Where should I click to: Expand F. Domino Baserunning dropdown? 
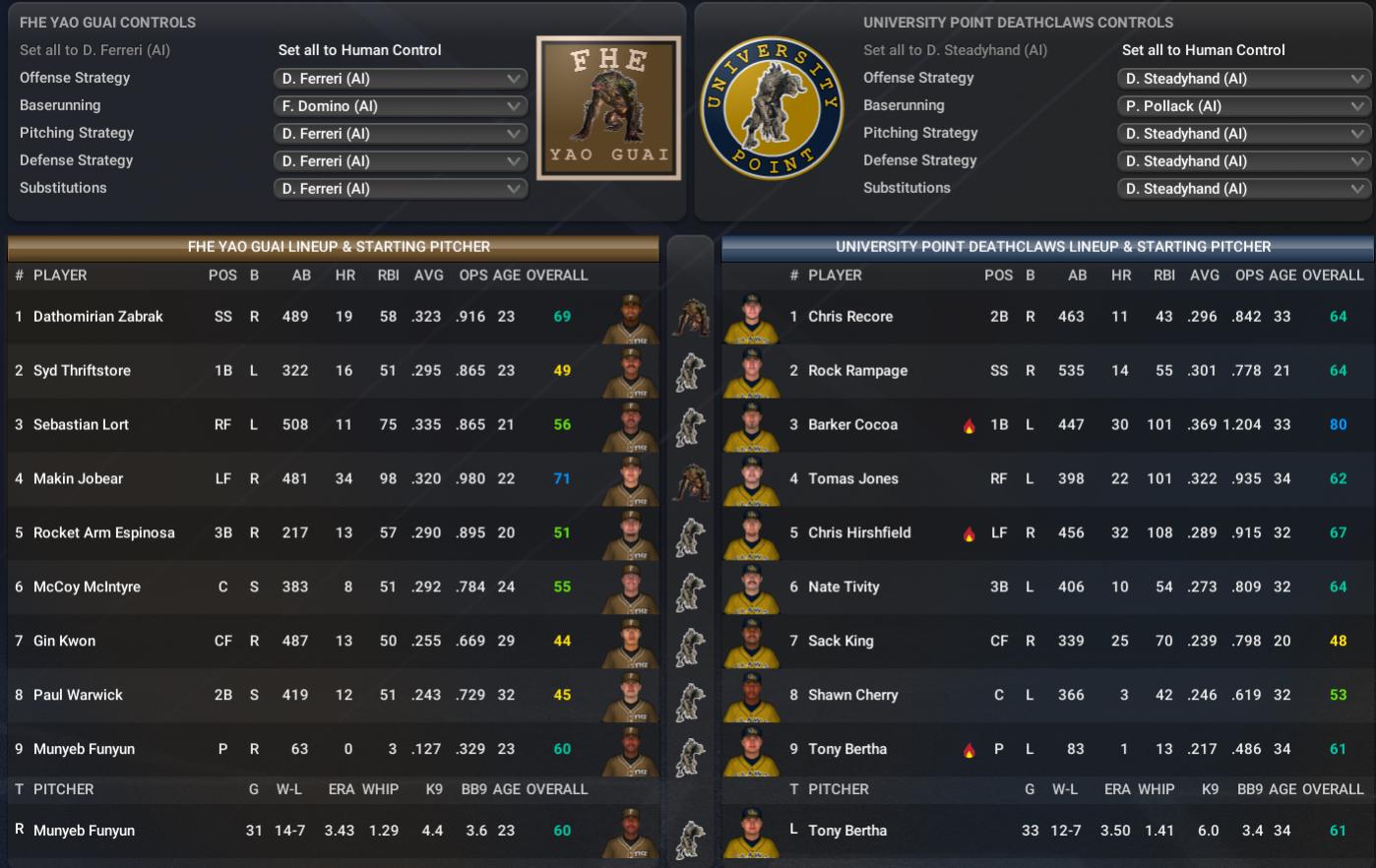click(401, 106)
